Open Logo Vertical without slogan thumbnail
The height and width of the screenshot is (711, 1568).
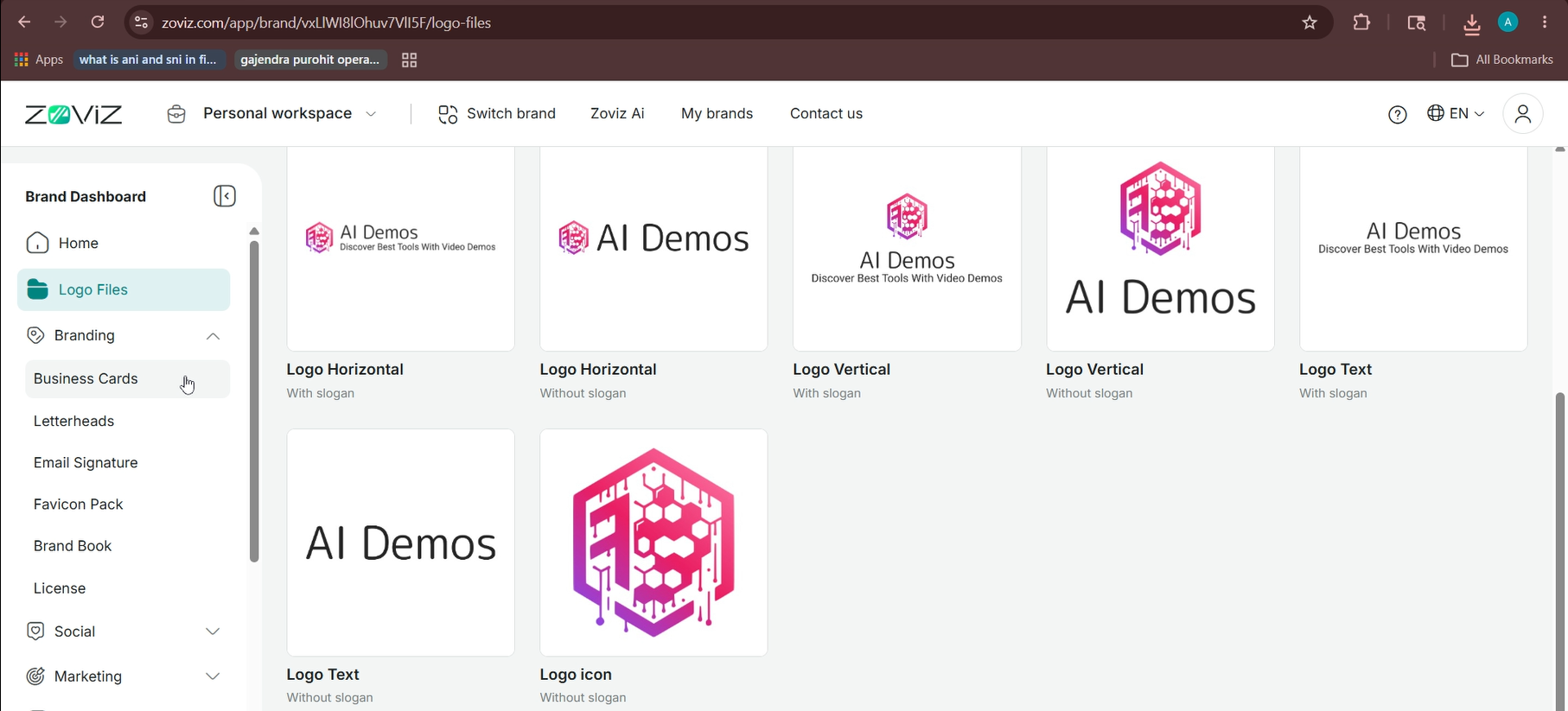(1160, 249)
